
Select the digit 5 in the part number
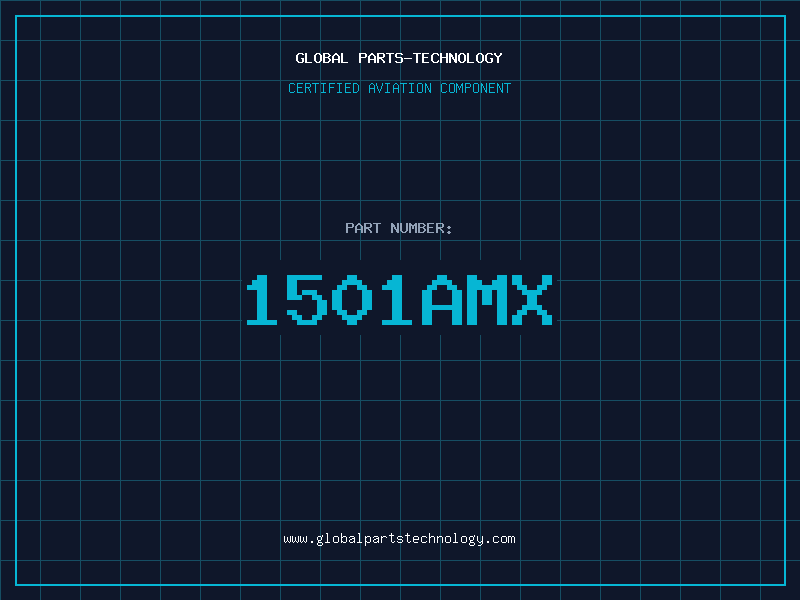pyautogui.click(x=307, y=300)
